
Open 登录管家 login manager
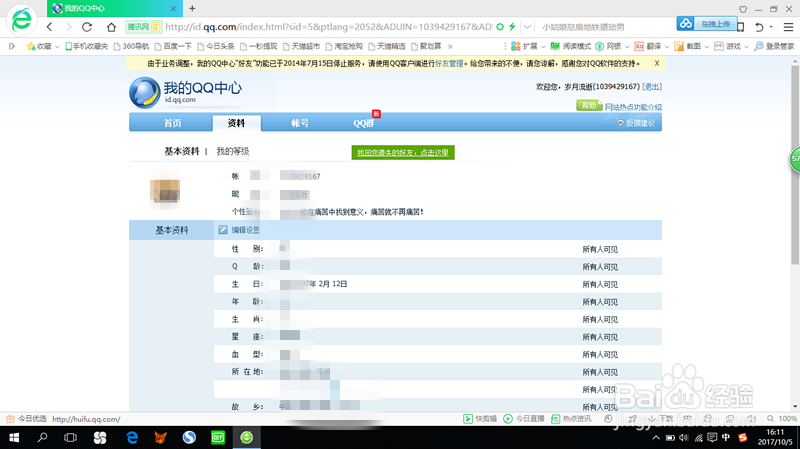pos(774,46)
